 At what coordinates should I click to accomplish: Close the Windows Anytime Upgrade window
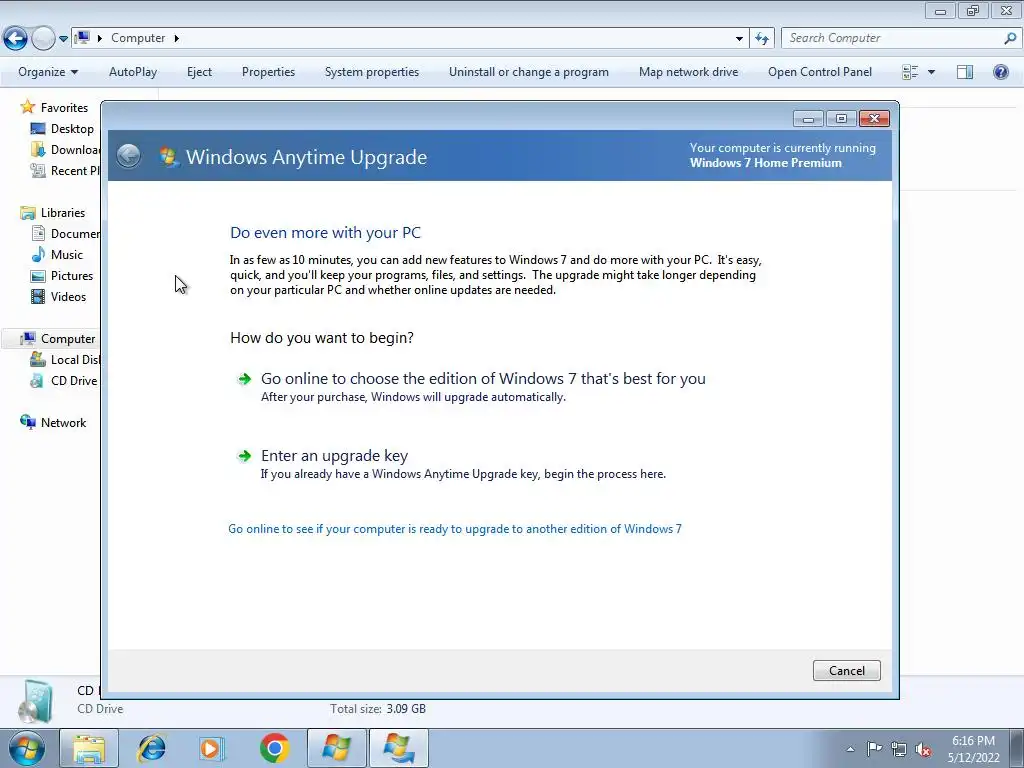pyautogui.click(x=874, y=118)
